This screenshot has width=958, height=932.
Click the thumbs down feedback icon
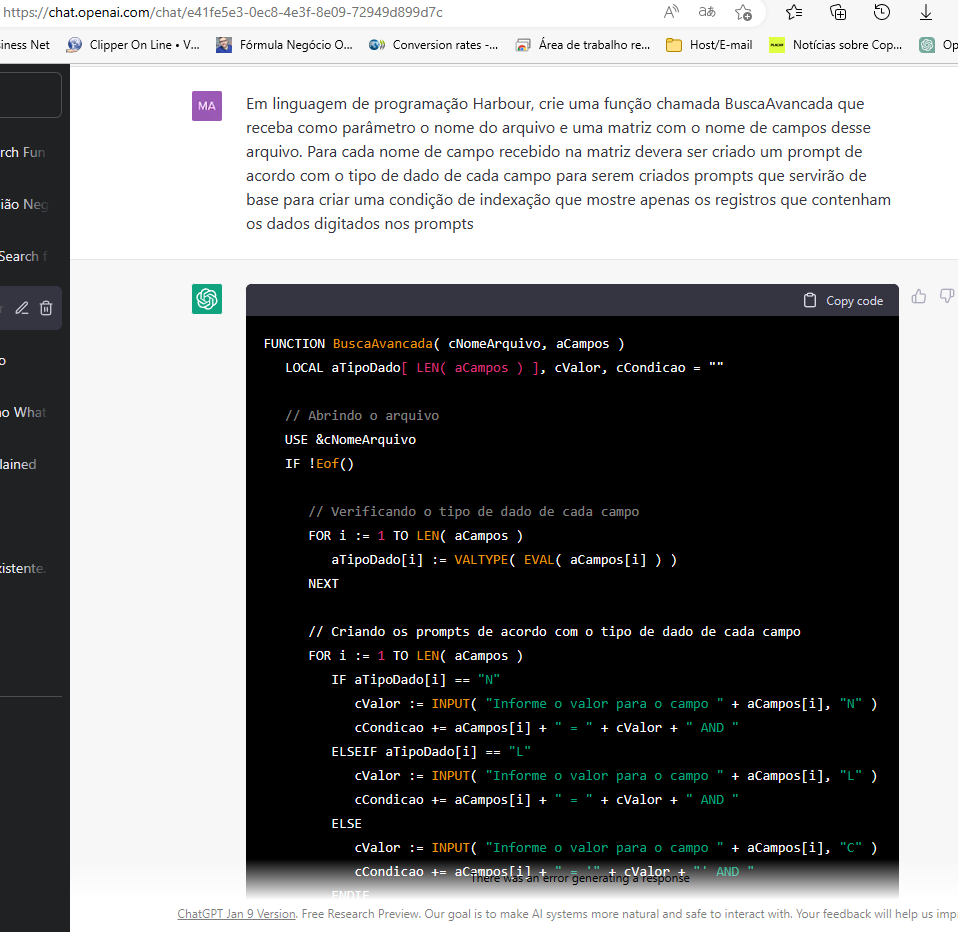click(x=947, y=296)
